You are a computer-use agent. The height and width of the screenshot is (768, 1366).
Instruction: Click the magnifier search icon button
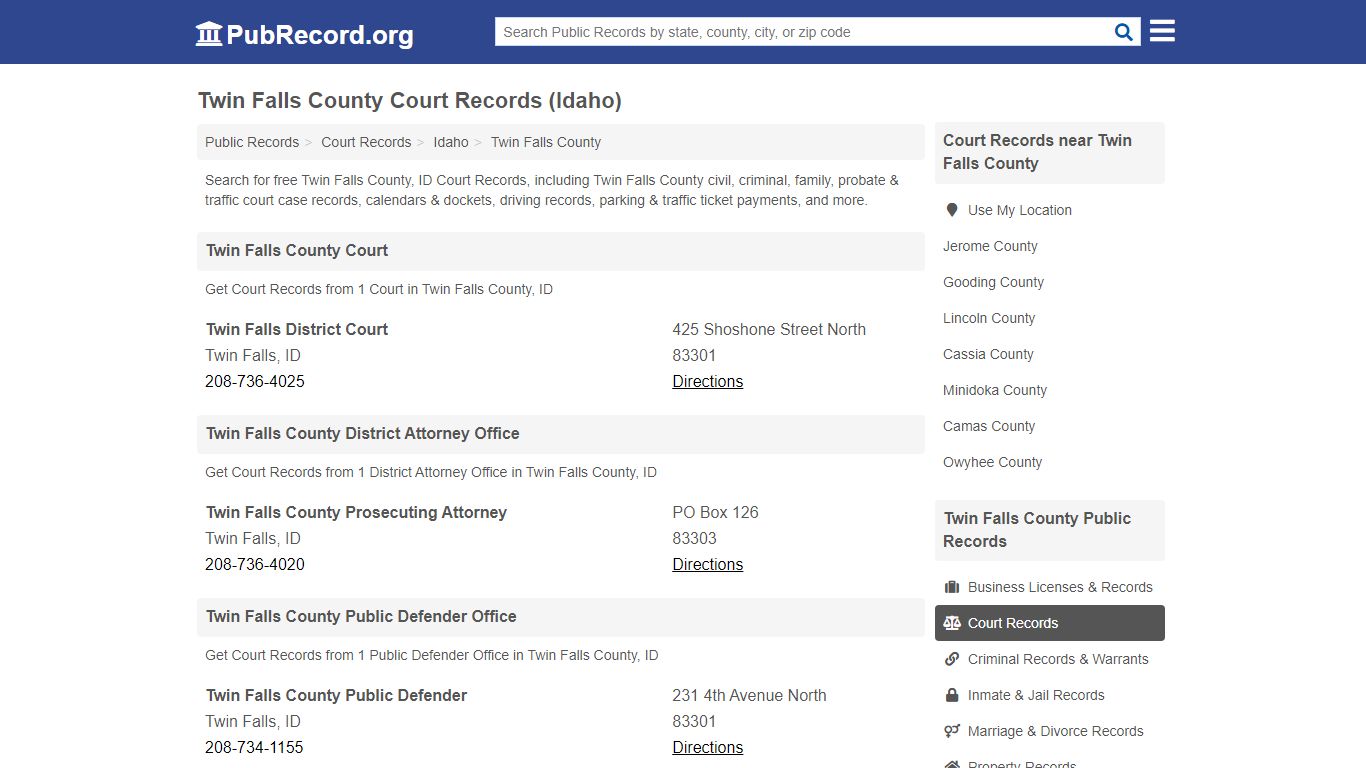tap(1124, 32)
